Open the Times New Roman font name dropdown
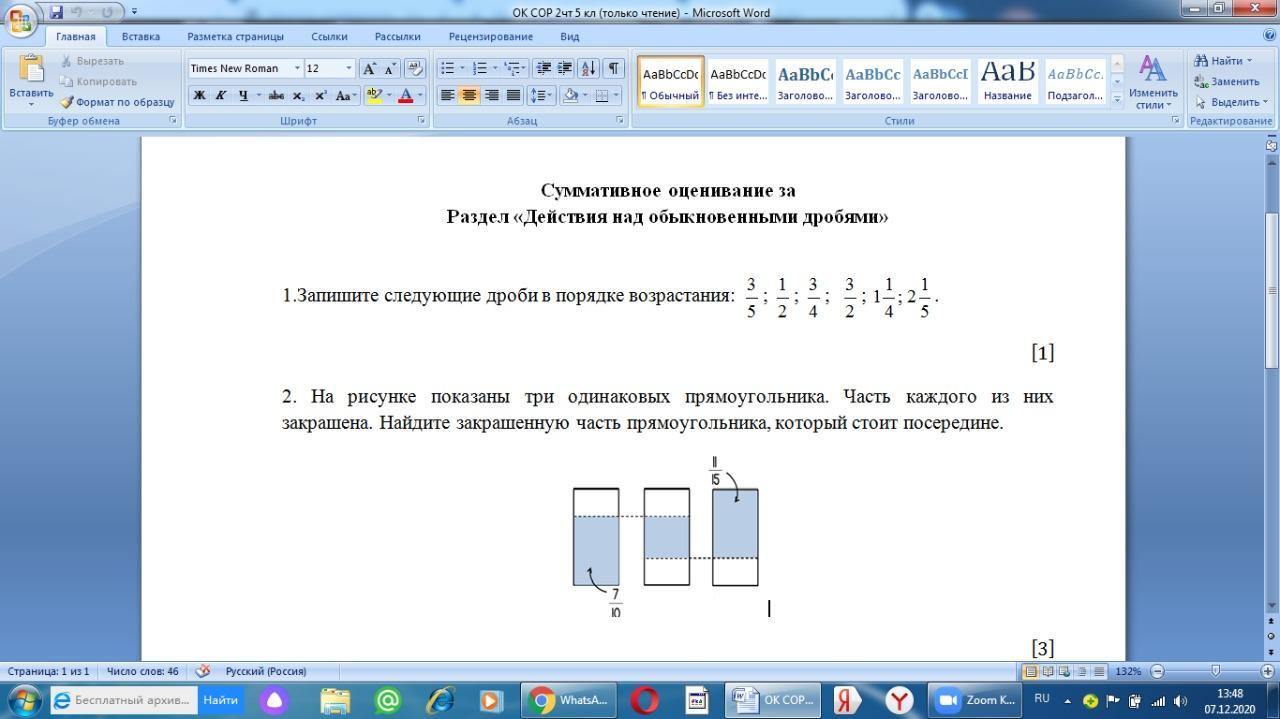This screenshot has height=719, width=1280. [297, 68]
